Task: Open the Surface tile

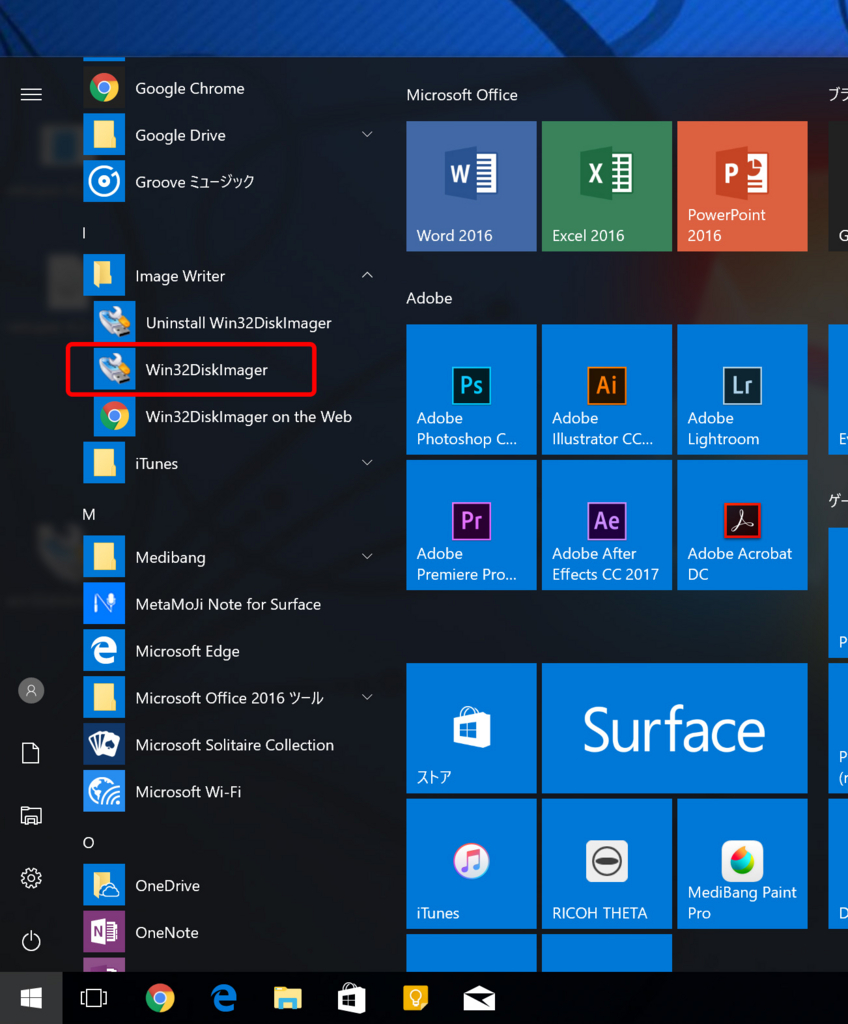Action: (x=674, y=728)
